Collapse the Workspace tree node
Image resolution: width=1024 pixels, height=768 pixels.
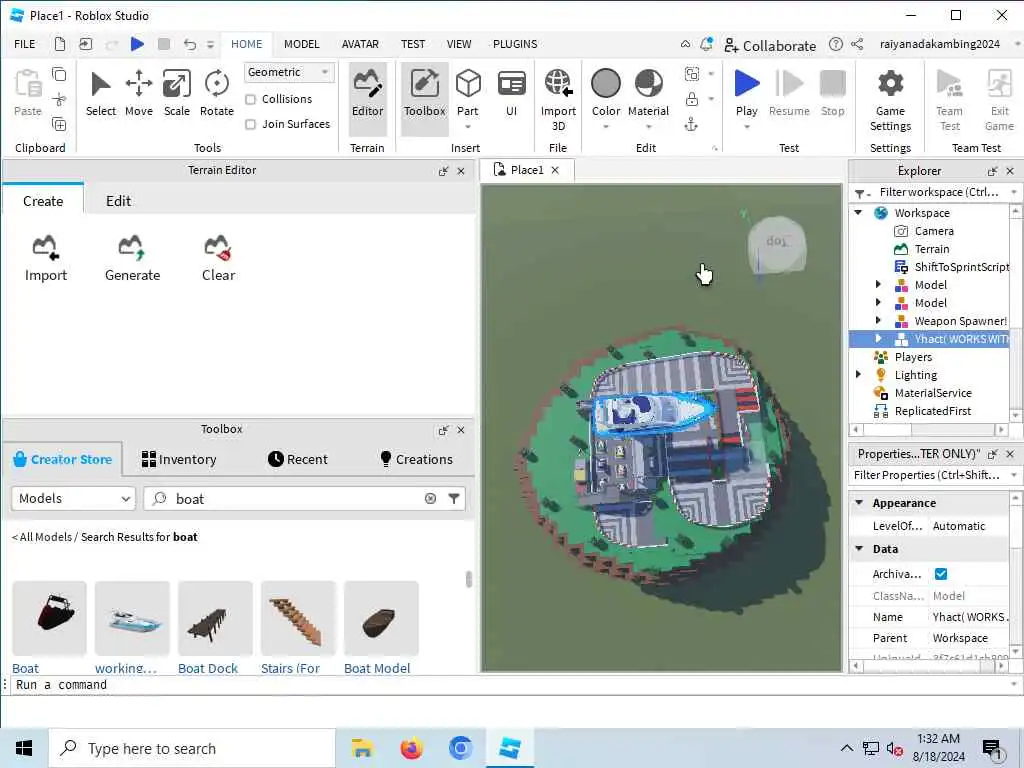859,212
